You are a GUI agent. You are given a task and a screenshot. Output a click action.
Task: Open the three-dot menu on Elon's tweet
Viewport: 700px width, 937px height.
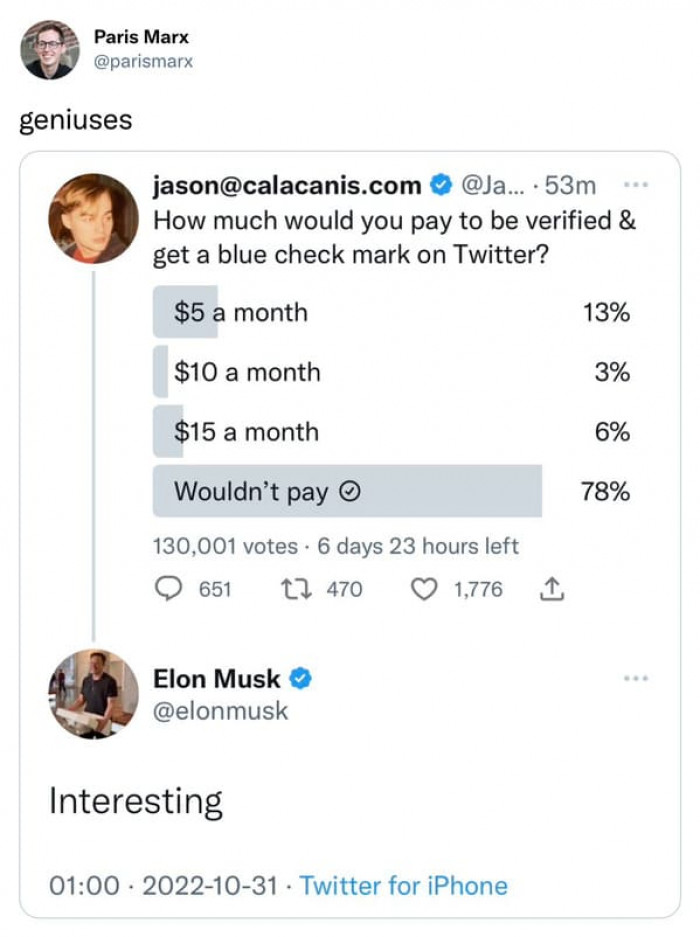coord(636,678)
